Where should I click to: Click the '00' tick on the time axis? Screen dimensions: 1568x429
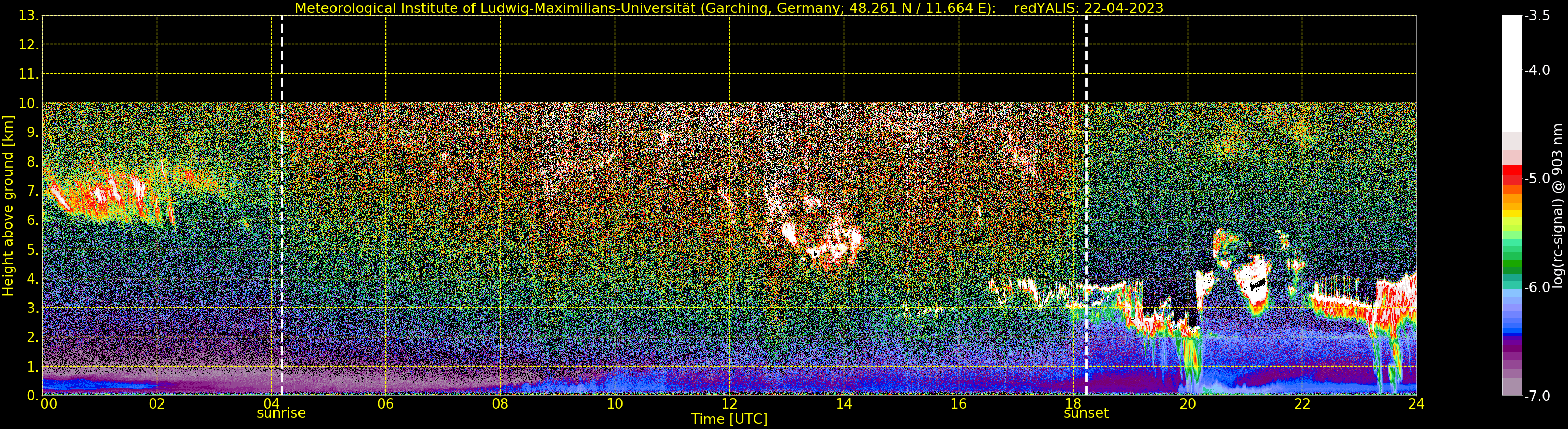point(48,403)
